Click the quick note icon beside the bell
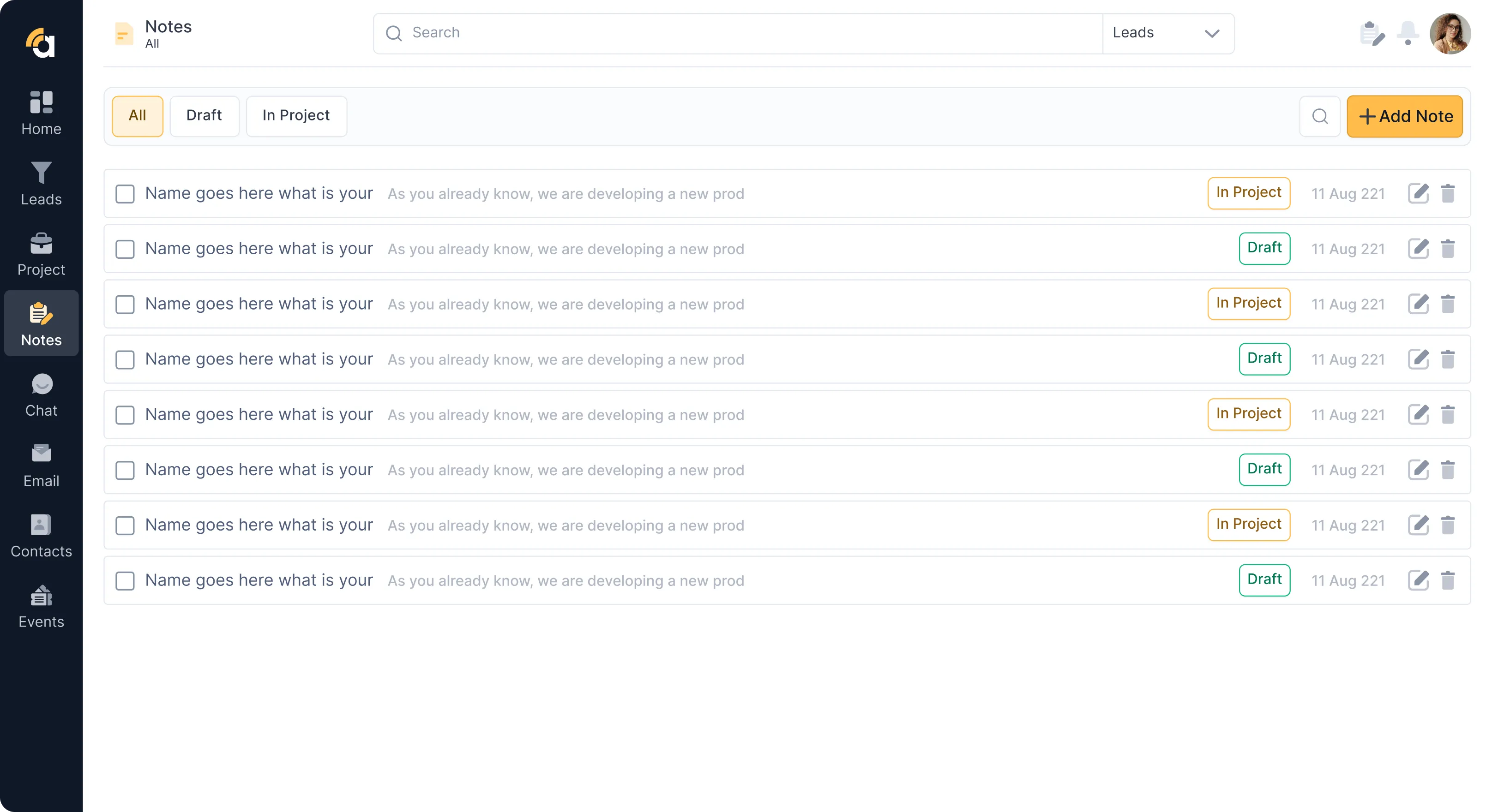 click(1372, 34)
